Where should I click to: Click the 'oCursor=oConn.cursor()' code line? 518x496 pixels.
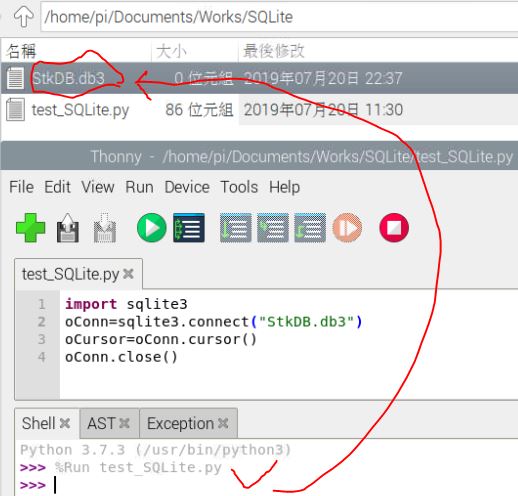(x=161, y=339)
